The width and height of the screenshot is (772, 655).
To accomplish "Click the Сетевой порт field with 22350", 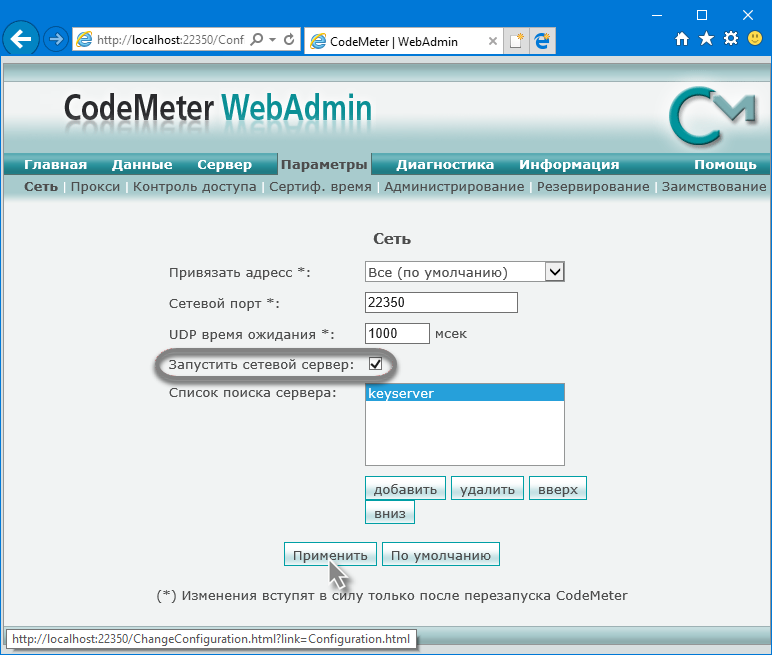I will tap(441, 302).
